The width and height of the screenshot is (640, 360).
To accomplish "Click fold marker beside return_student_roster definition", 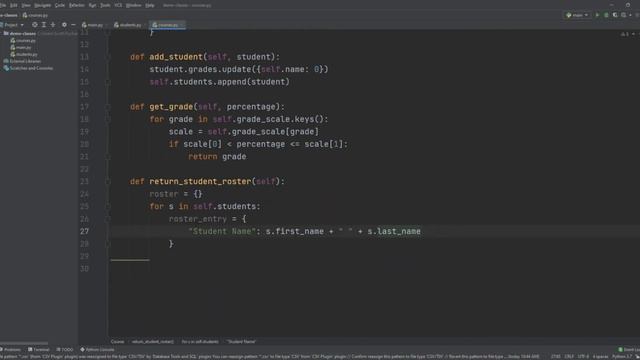I will 108,181.
